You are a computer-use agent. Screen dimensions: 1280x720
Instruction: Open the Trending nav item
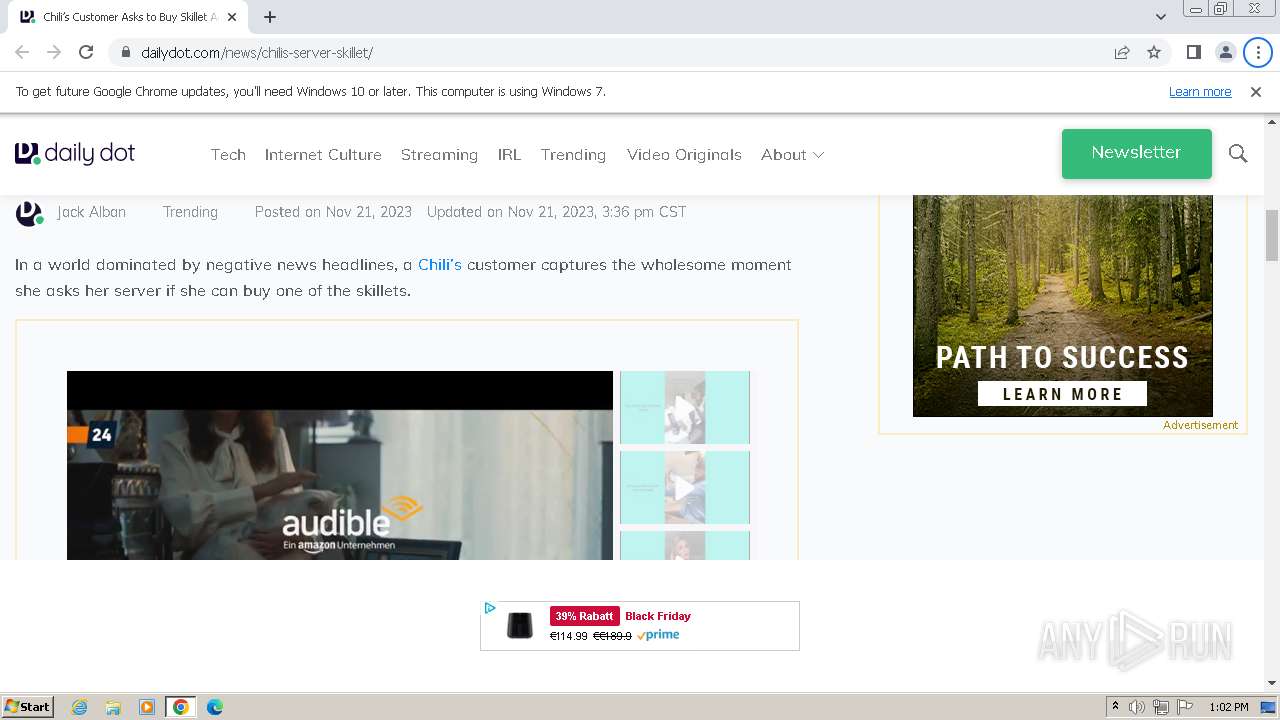(x=573, y=154)
